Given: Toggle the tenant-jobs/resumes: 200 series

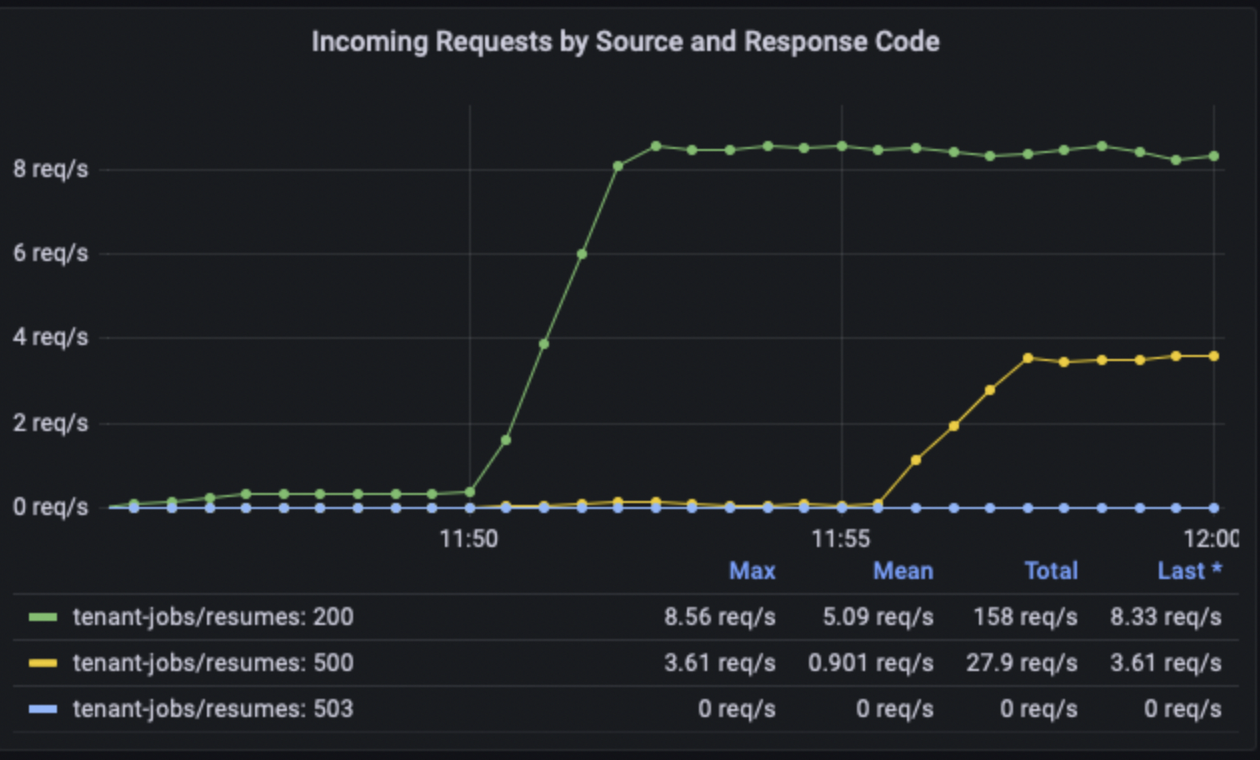Looking at the screenshot, I should [213, 617].
